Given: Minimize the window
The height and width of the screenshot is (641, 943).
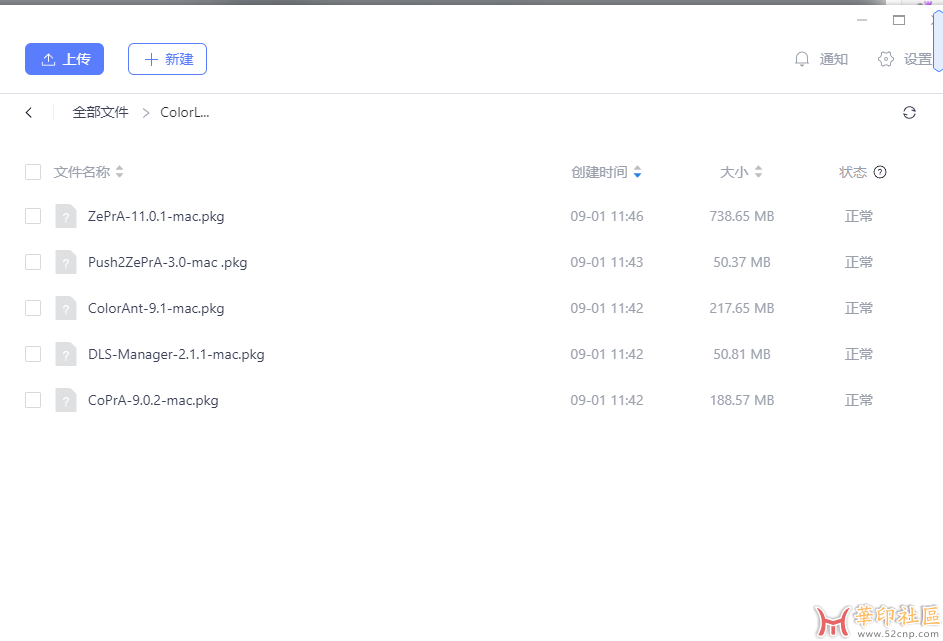Looking at the screenshot, I should 862,20.
